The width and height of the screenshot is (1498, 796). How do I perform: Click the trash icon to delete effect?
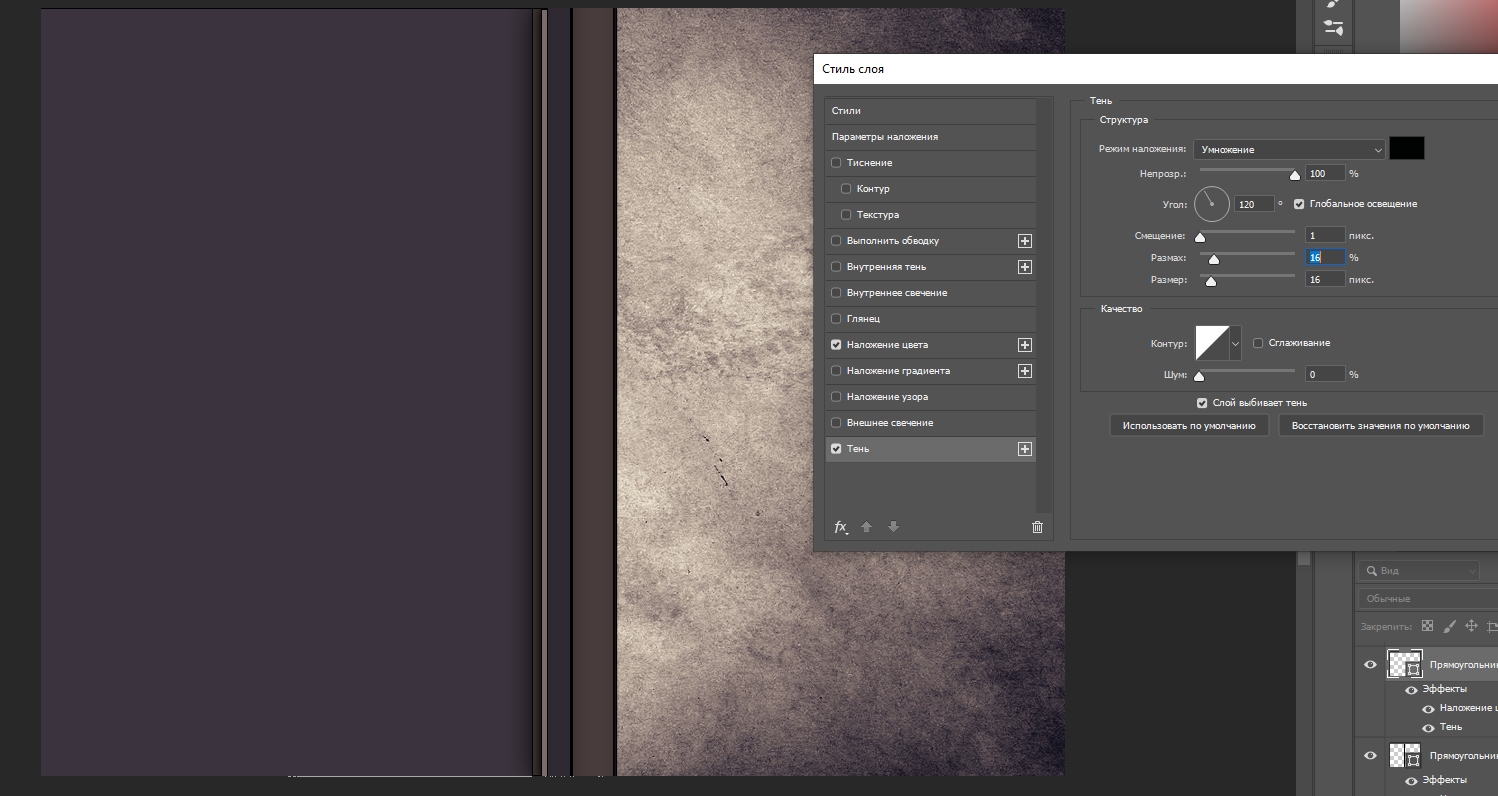1037,527
